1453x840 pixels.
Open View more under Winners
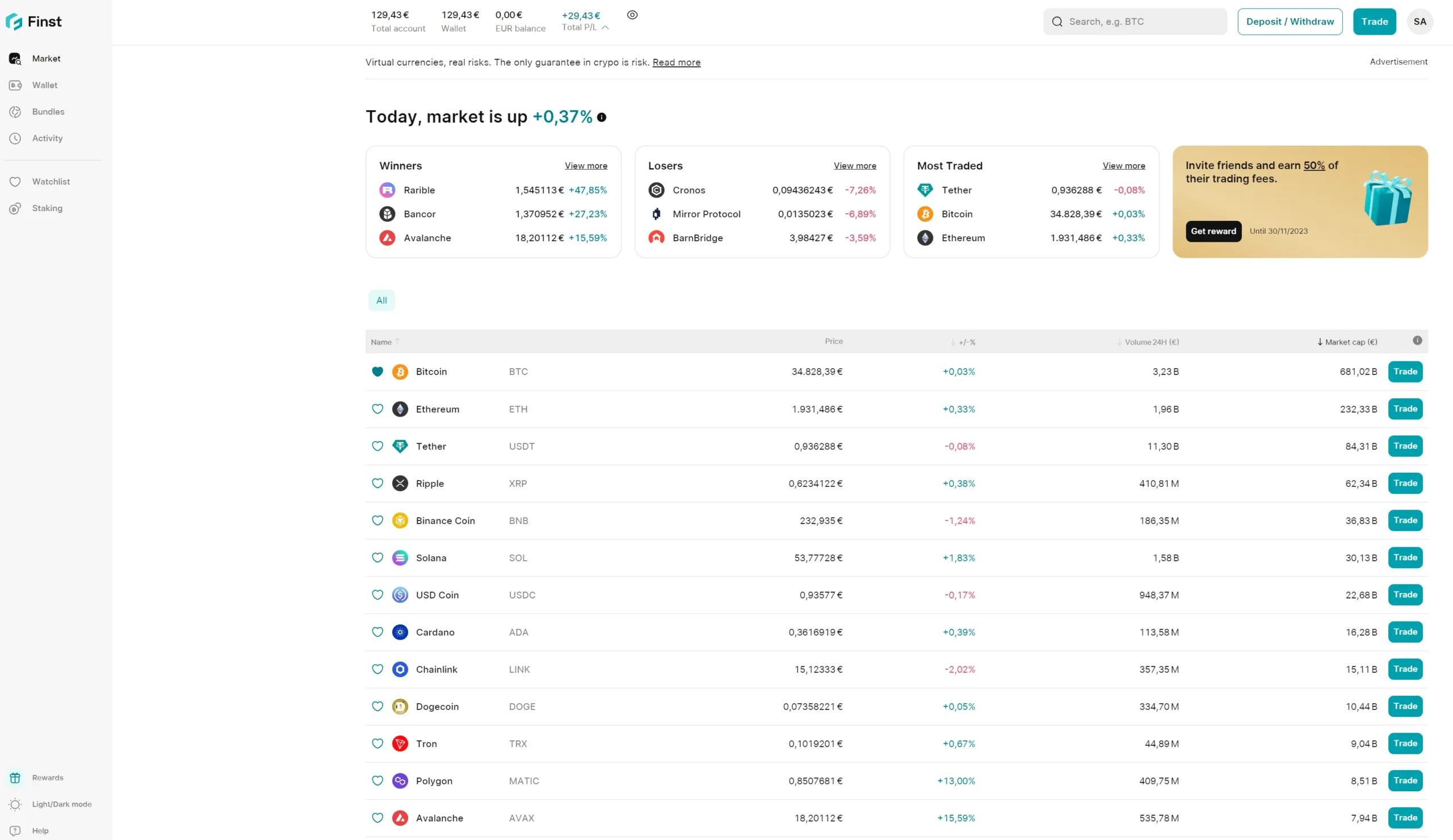[586, 166]
